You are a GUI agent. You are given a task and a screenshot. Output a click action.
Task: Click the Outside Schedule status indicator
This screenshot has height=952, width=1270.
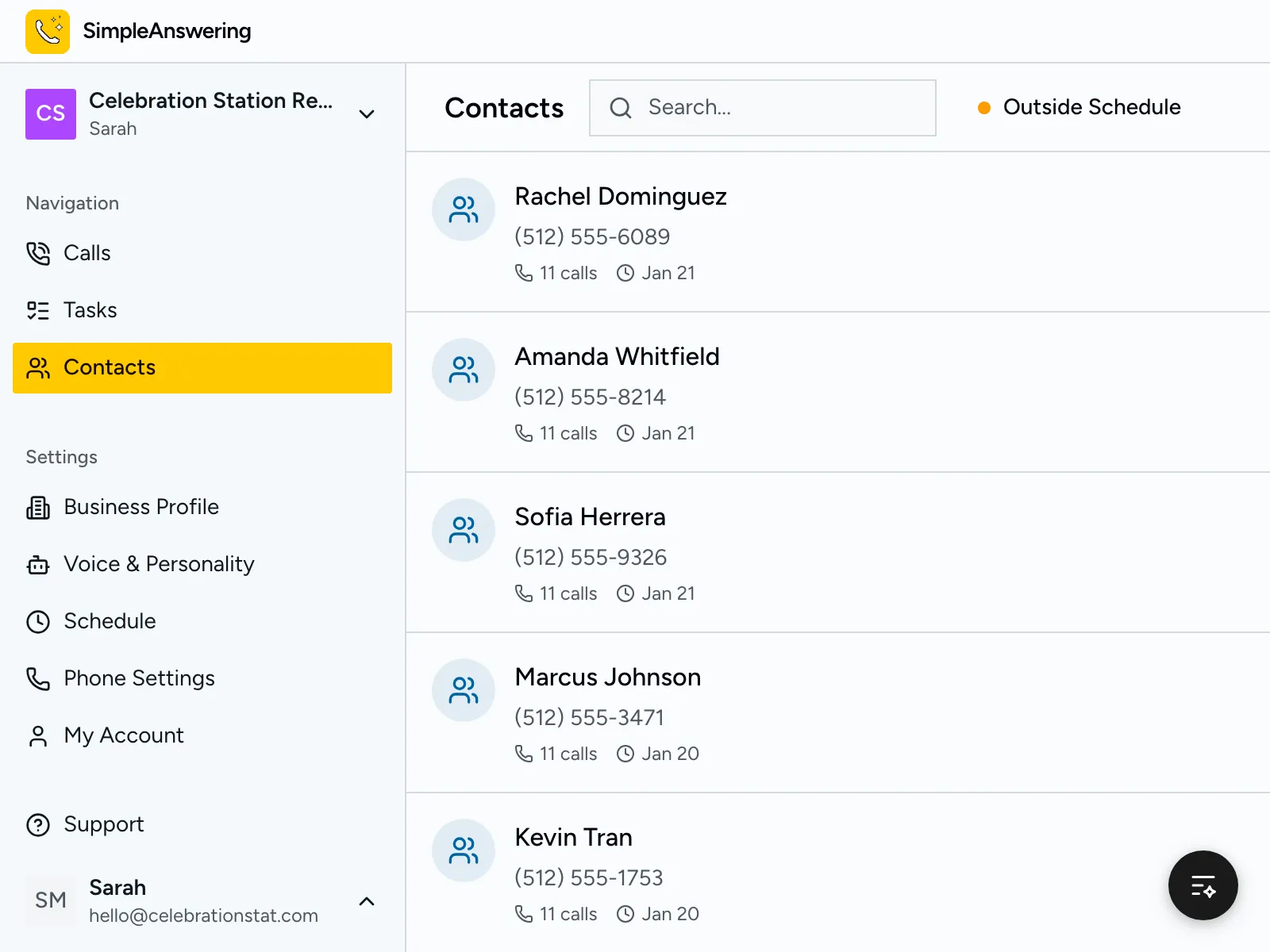(x=1079, y=107)
